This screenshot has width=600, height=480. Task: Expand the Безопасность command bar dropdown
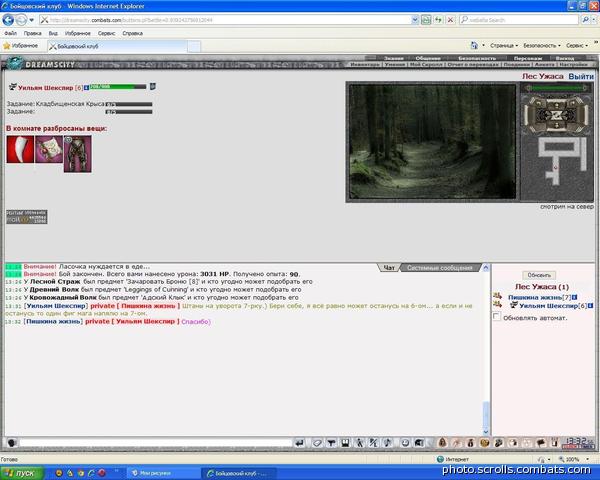(x=541, y=46)
